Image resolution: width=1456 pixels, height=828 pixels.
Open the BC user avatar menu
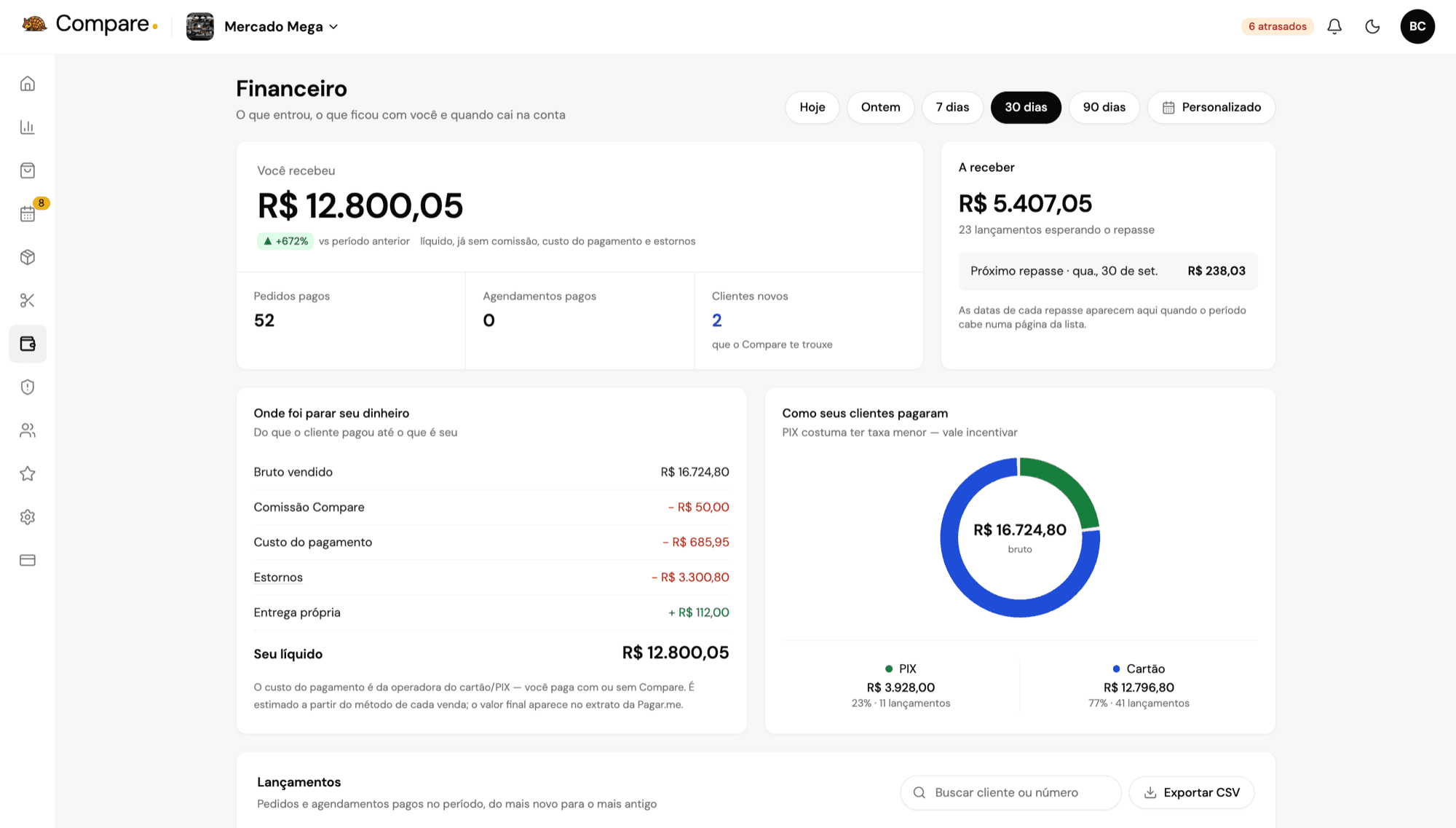point(1417,27)
